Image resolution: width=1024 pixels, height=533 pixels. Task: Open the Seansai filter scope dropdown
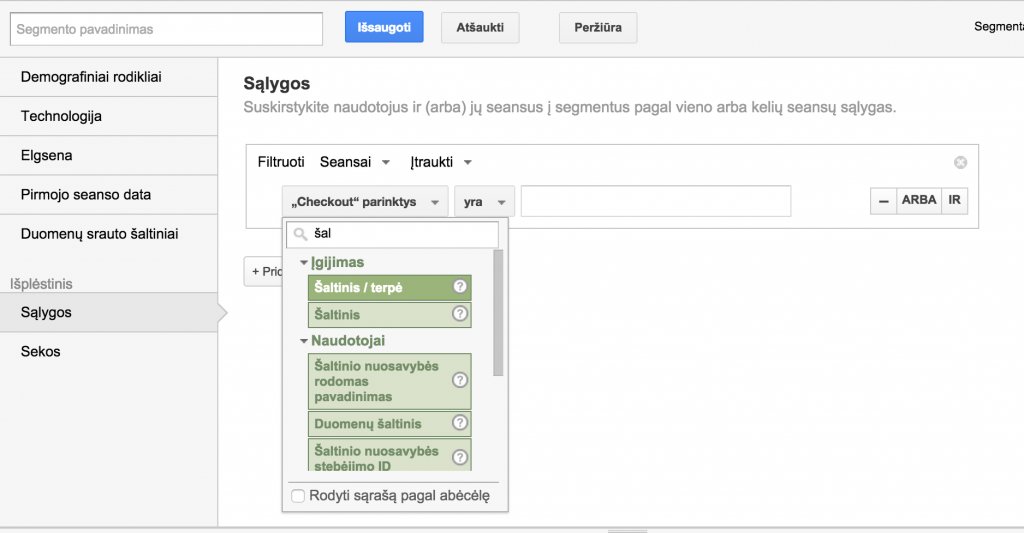354,162
